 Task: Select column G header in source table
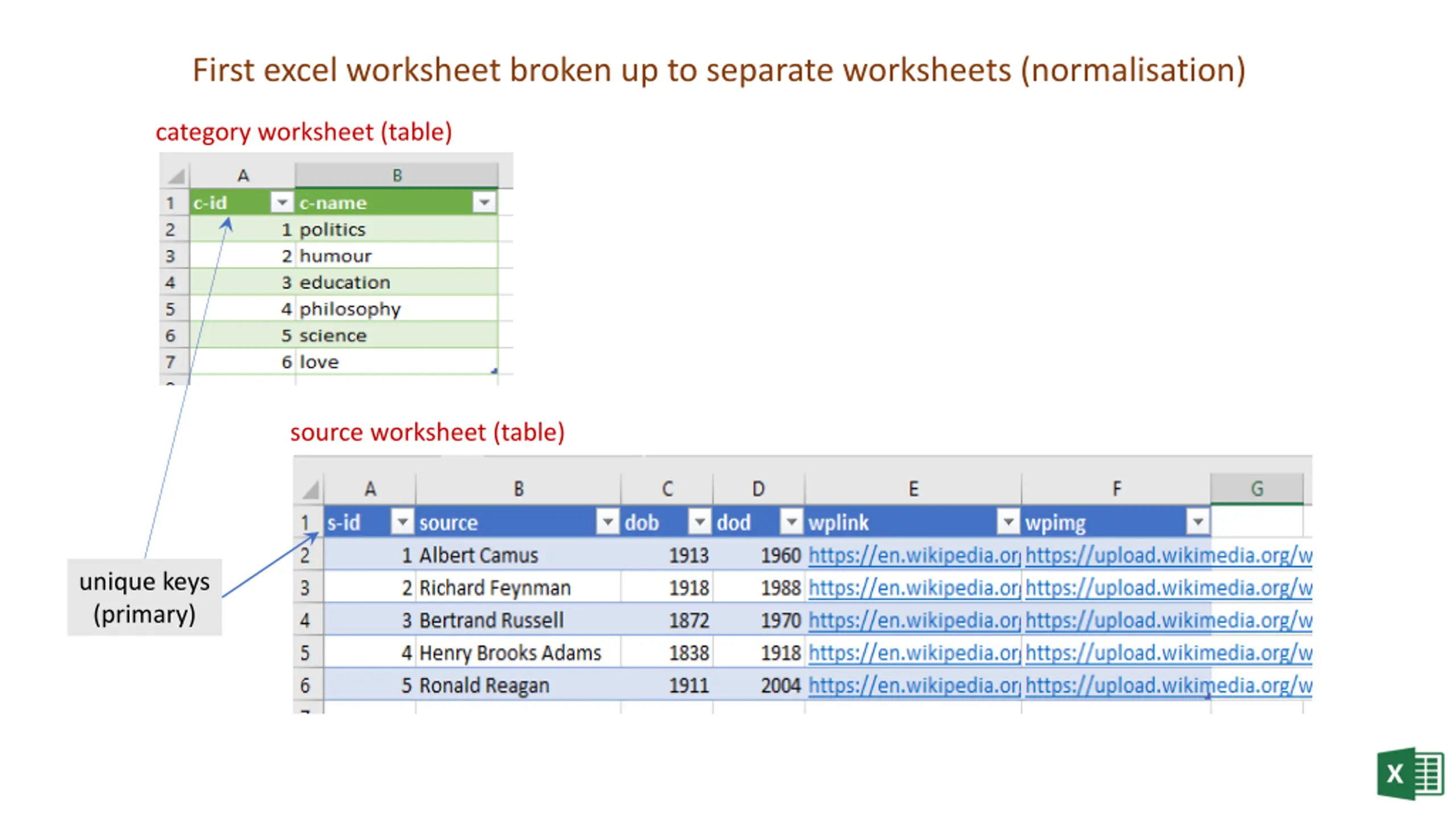(1256, 489)
